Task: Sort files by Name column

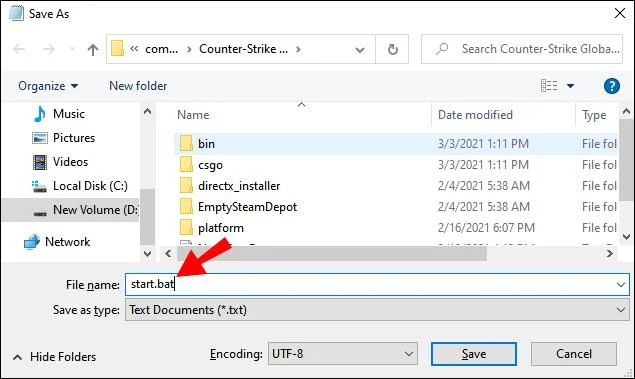Action: [193, 115]
